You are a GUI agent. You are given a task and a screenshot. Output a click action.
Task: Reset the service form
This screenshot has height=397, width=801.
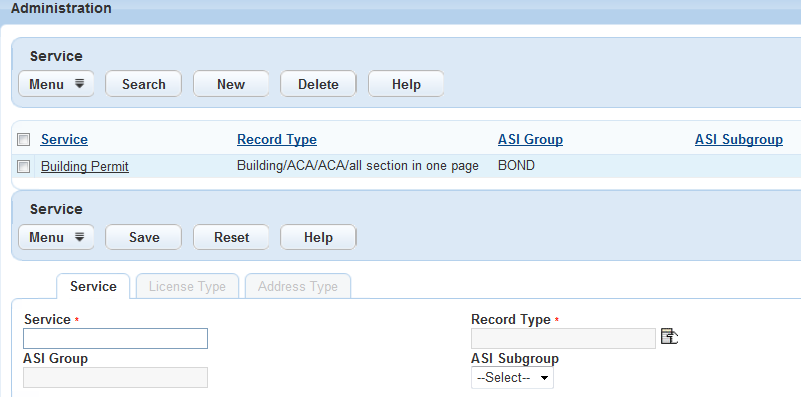click(x=231, y=237)
